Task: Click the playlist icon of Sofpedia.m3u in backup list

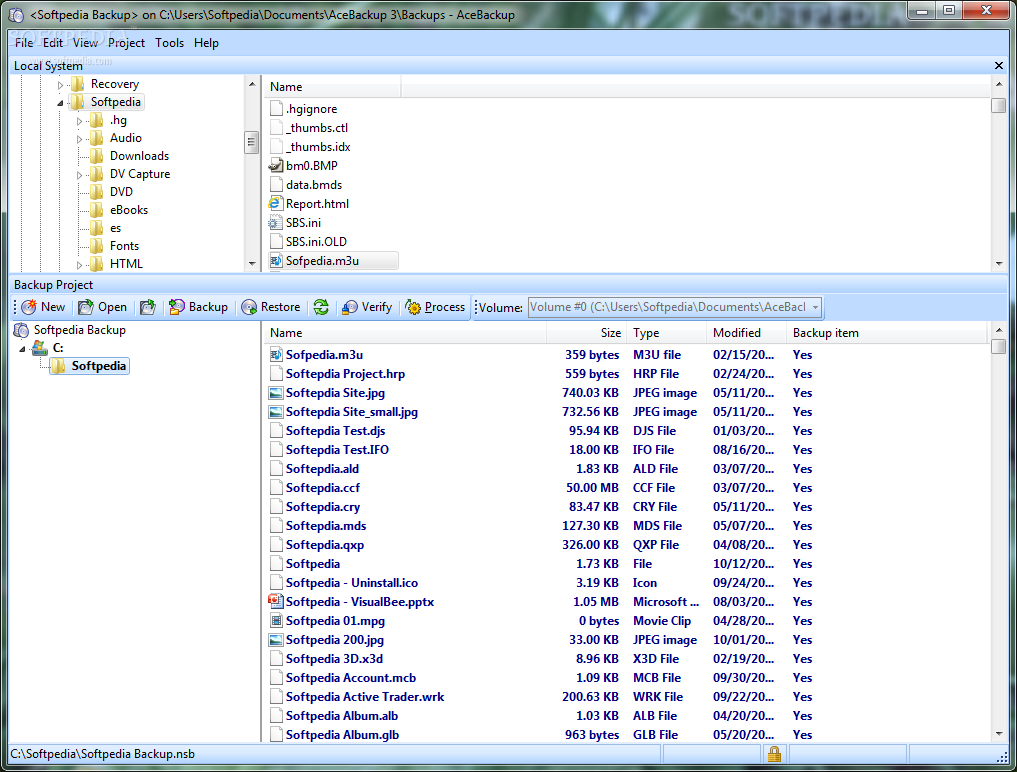Action: pyautogui.click(x=276, y=355)
